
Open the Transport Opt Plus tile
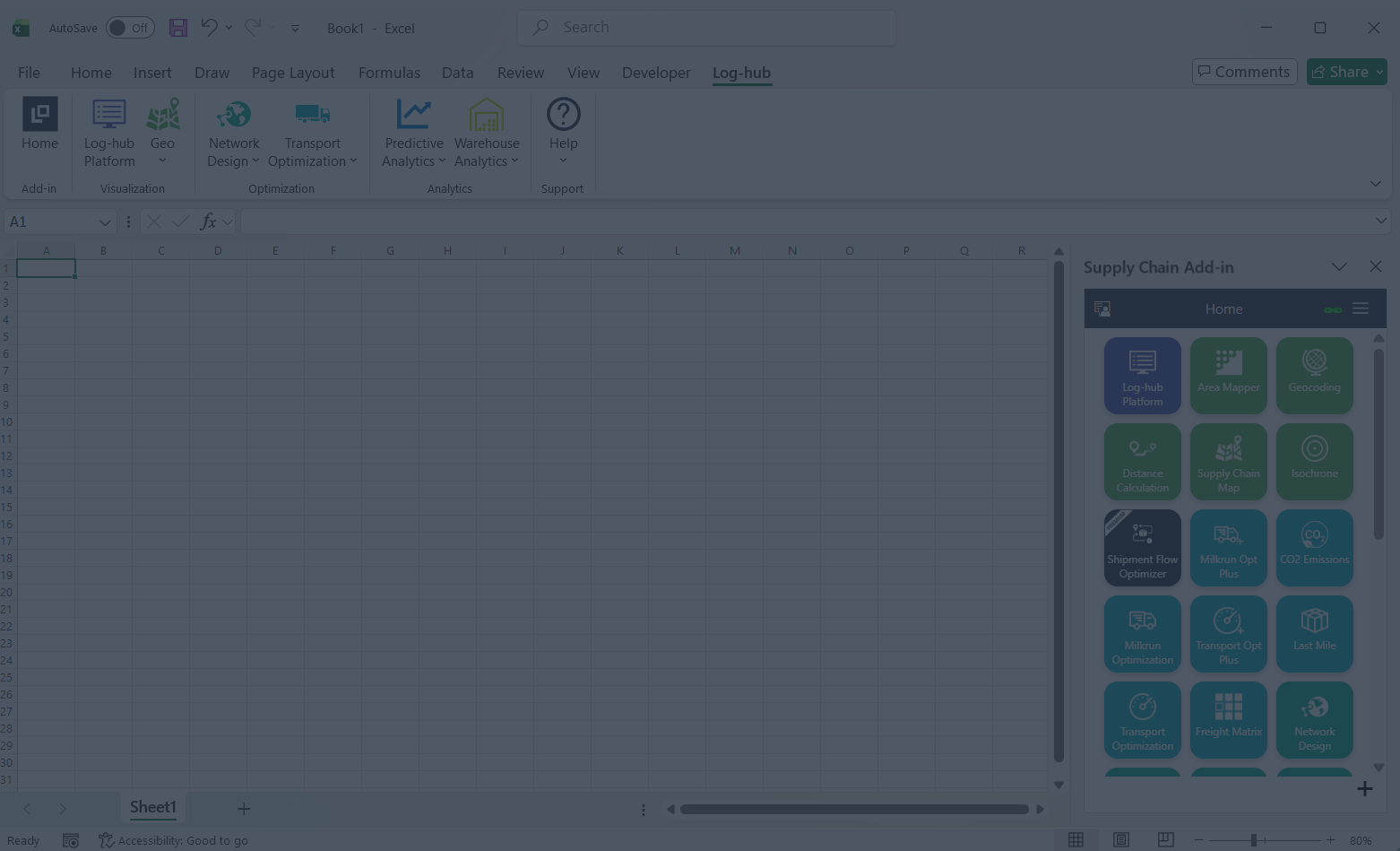click(1228, 634)
